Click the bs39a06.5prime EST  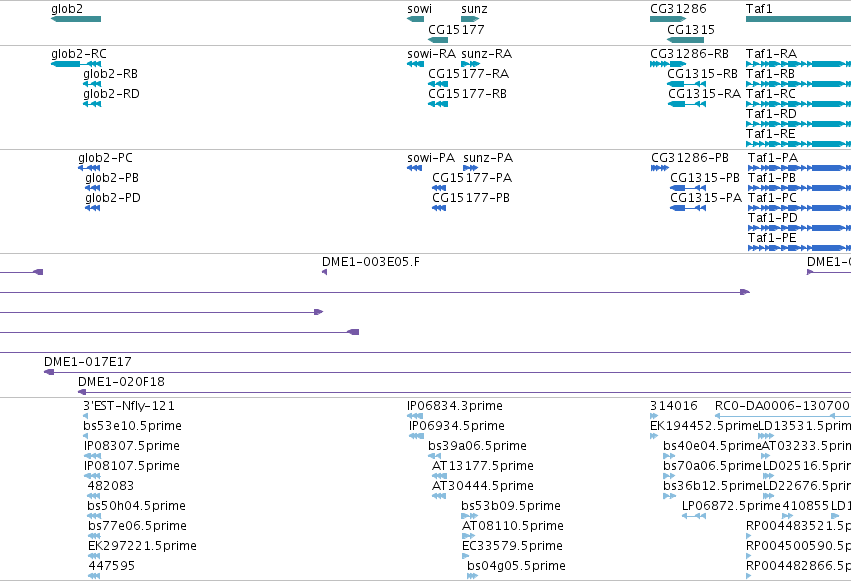click(477, 446)
